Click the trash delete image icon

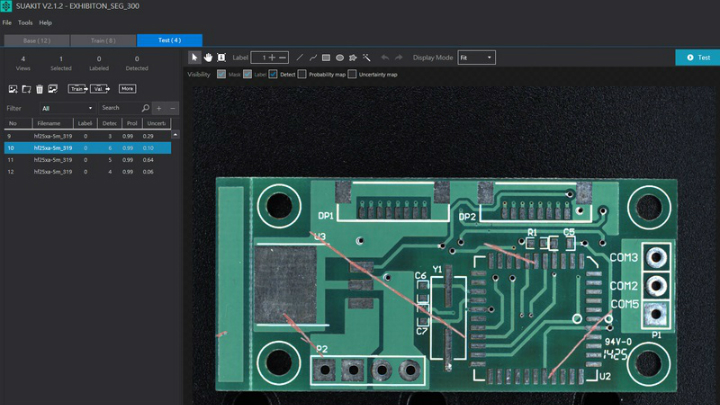pos(39,89)
